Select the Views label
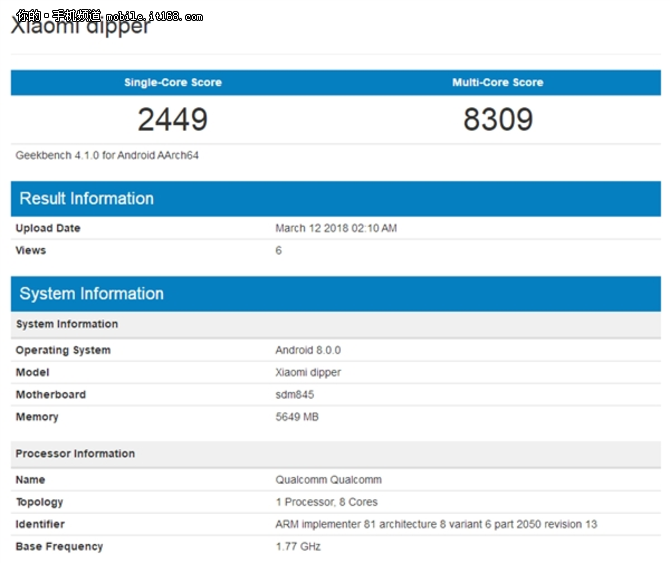The width and height of the screenshot is (670, 563). tap(31, 250)
